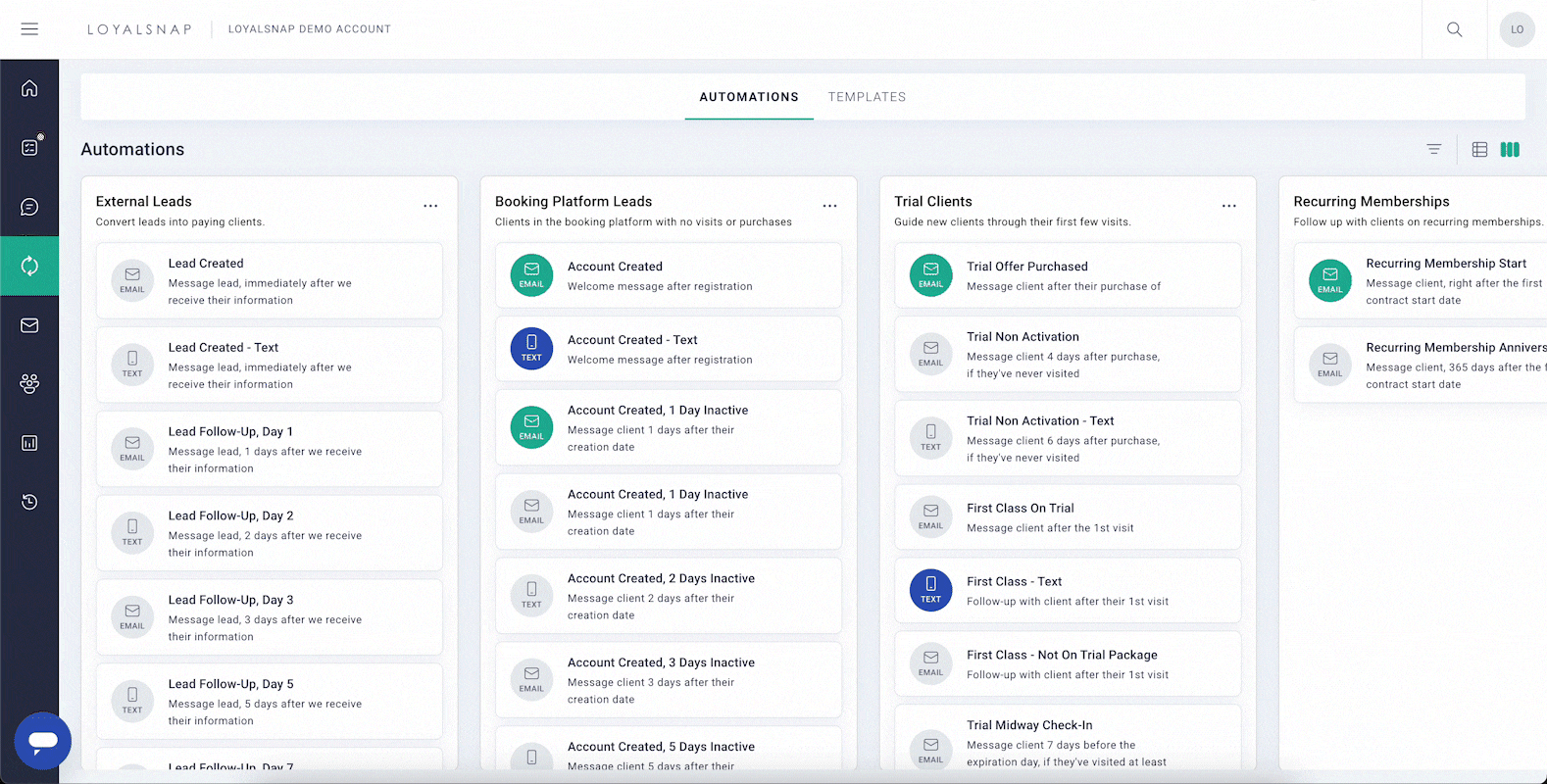Open the Home icon in sidebar
Screen dimensions: 1547x784
point(29,88)
